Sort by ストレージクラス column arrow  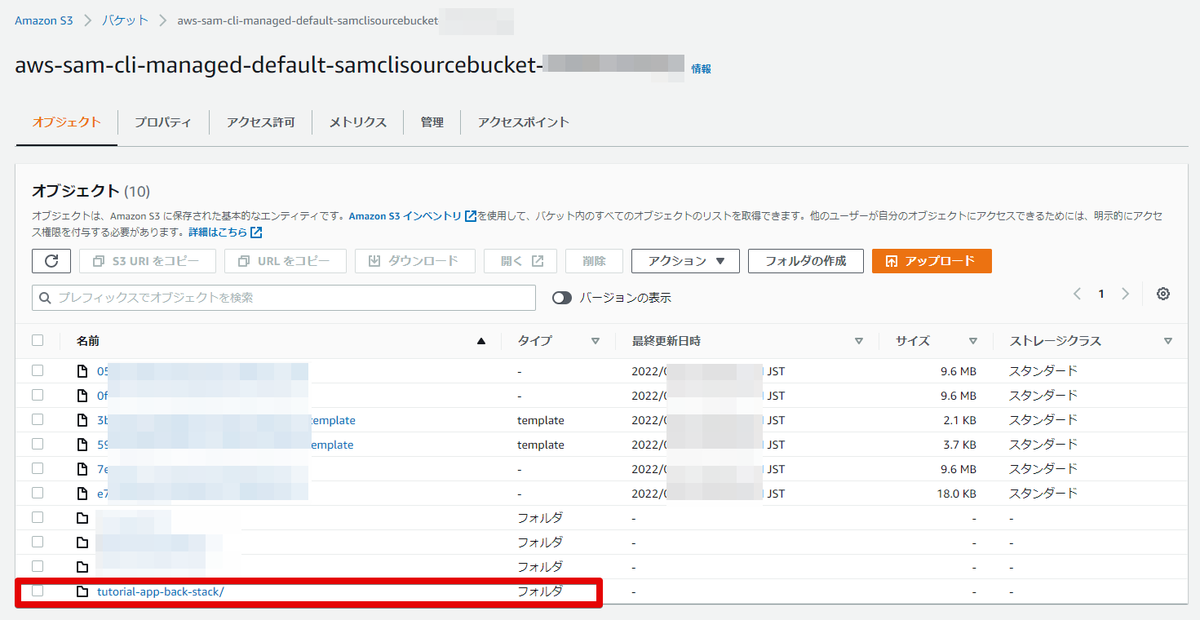(x=1168, y=341)
